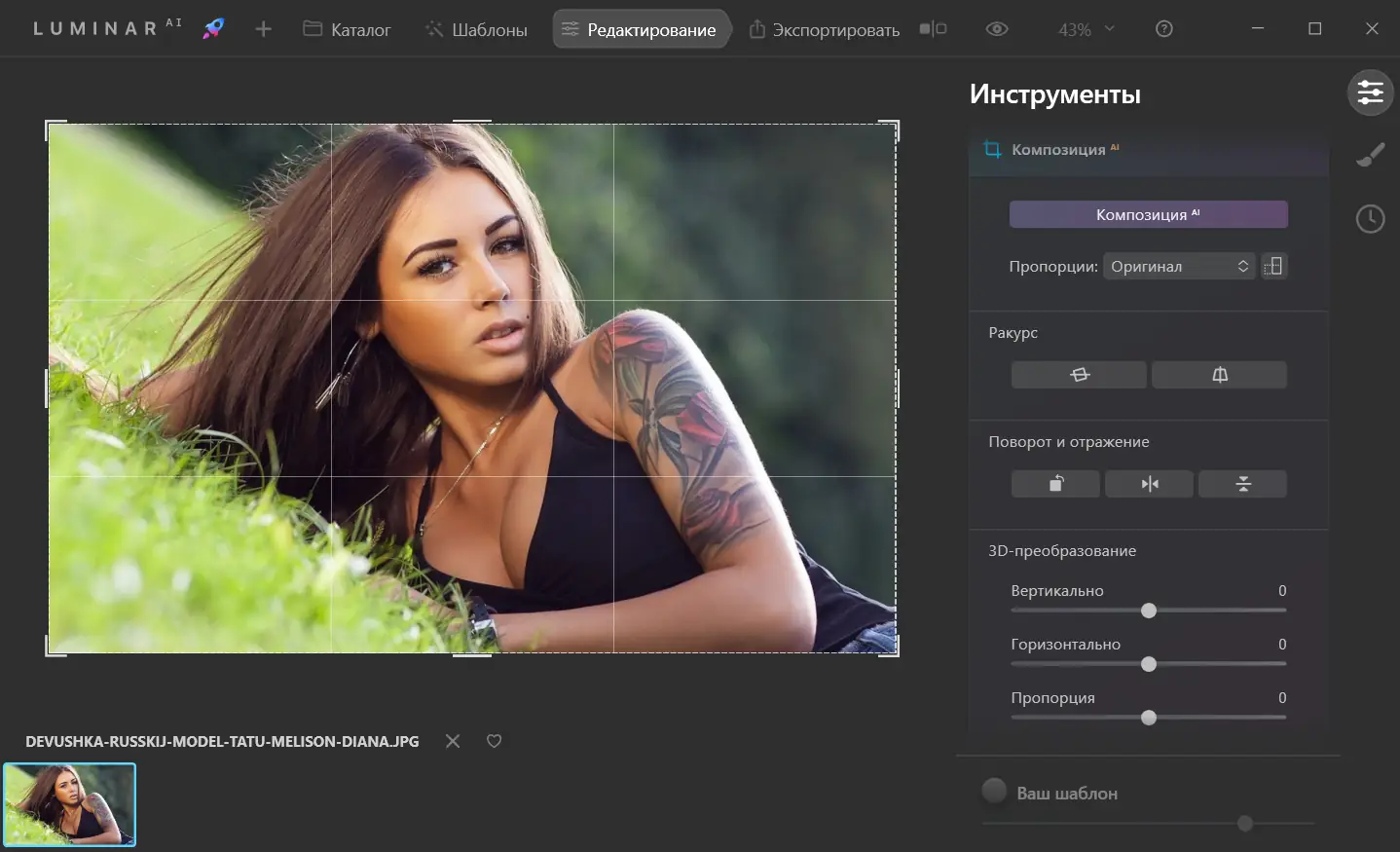Switch to the Шаблоны tab
Image resolution: width=1400 pixels, height=852 pixels.
(x=475, y=28)
